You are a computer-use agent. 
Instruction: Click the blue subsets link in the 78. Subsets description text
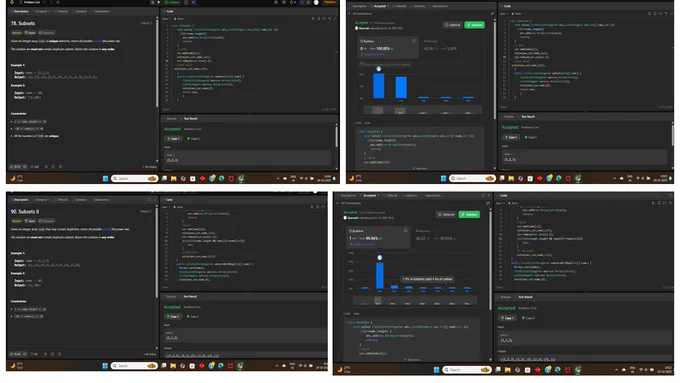coord(97,41)
